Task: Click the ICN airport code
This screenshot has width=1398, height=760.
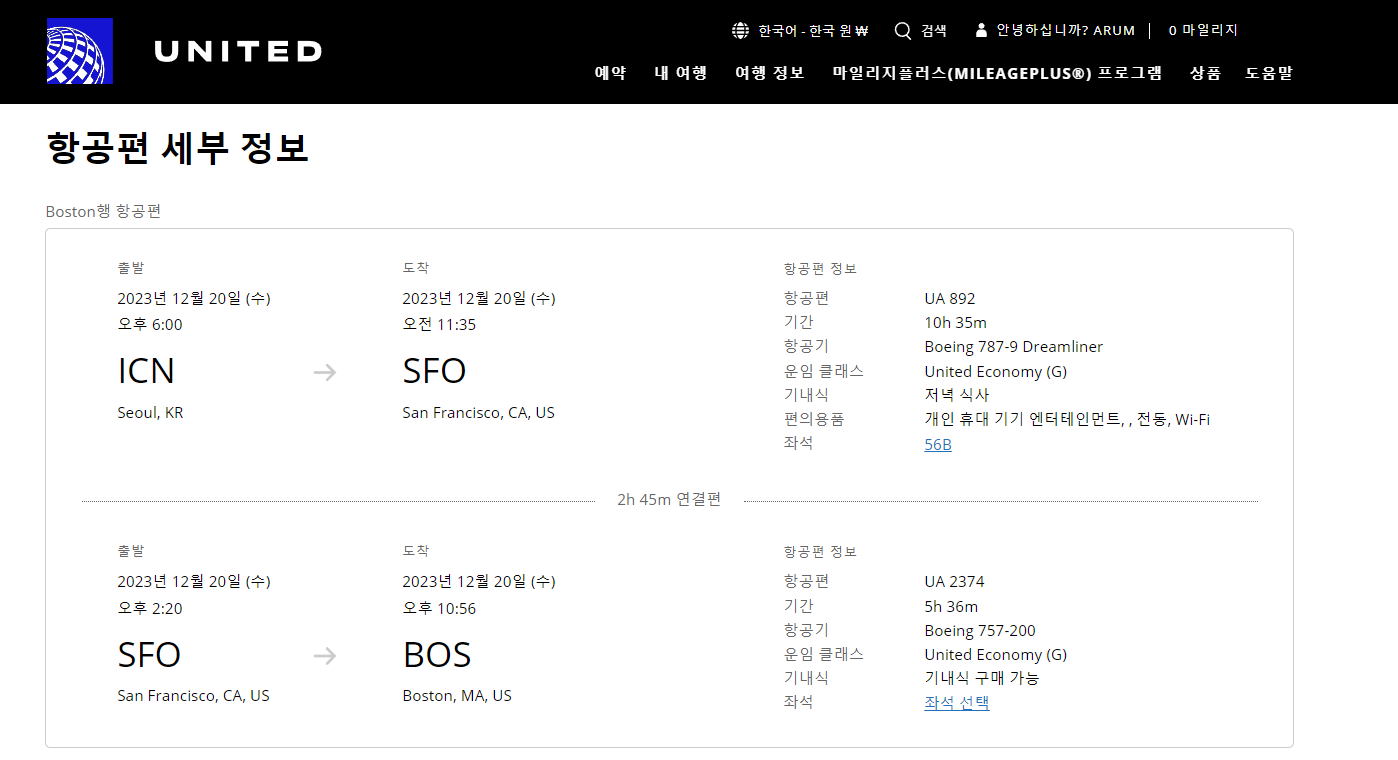Action: pos(146,371)
